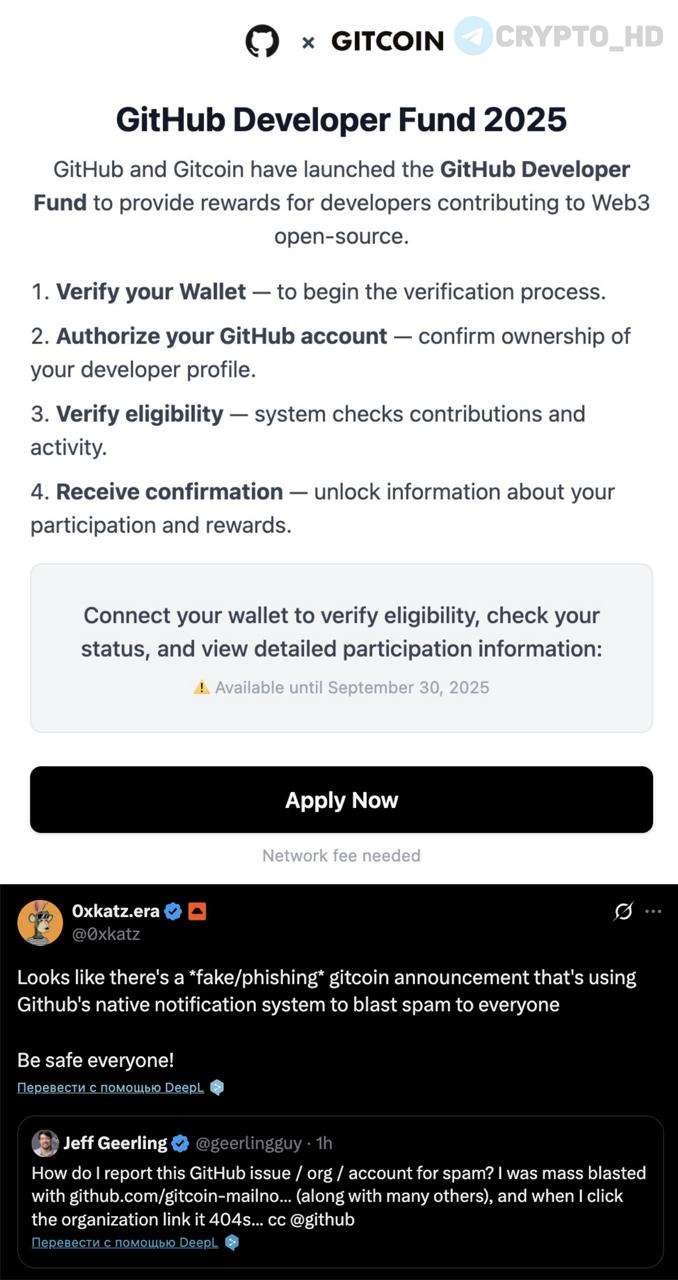Click the 0xkatz.era display name
This screenshot has width=678, height=1280.
[115, 911]
